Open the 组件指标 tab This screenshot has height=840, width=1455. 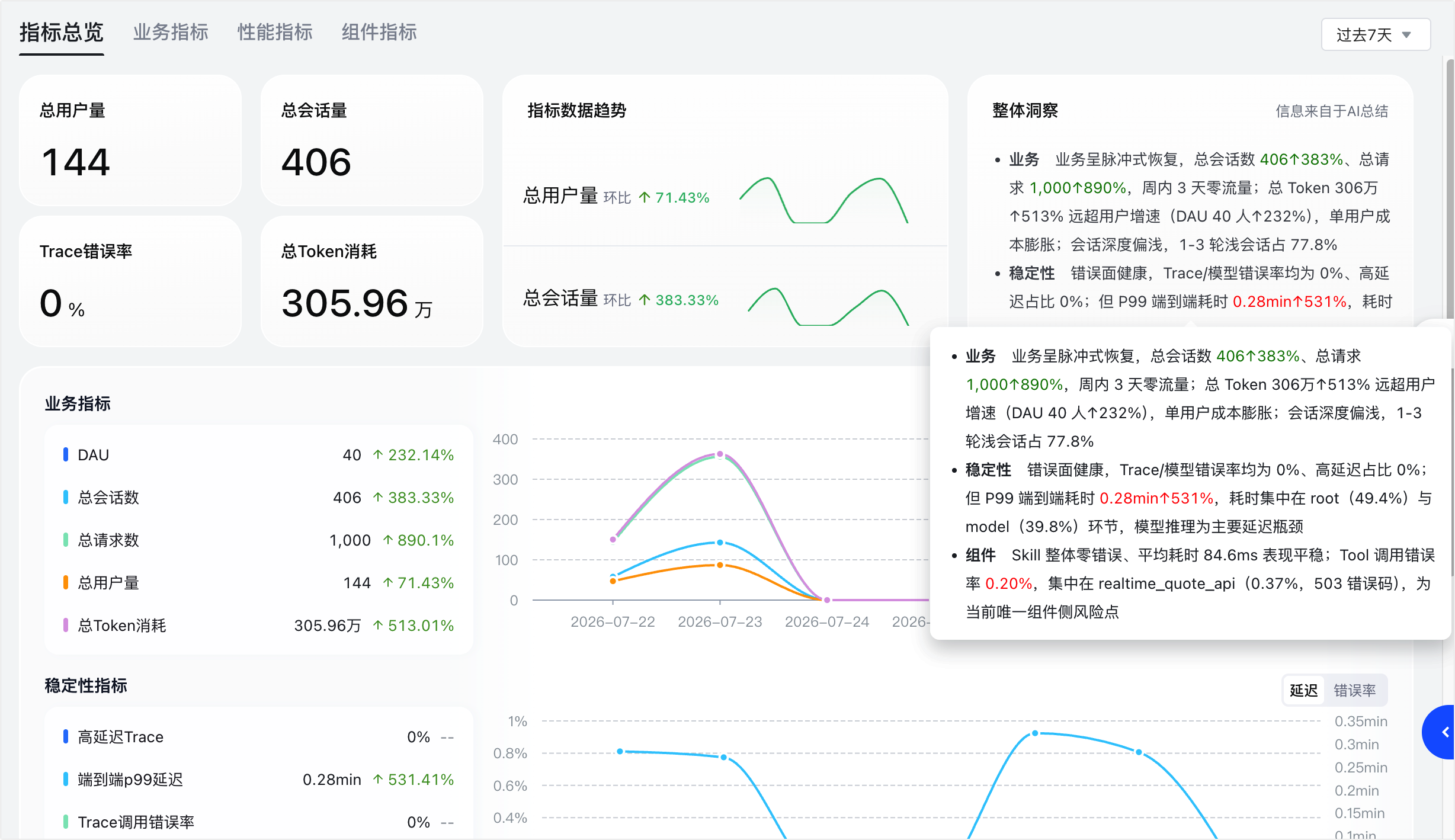(379, 33)
